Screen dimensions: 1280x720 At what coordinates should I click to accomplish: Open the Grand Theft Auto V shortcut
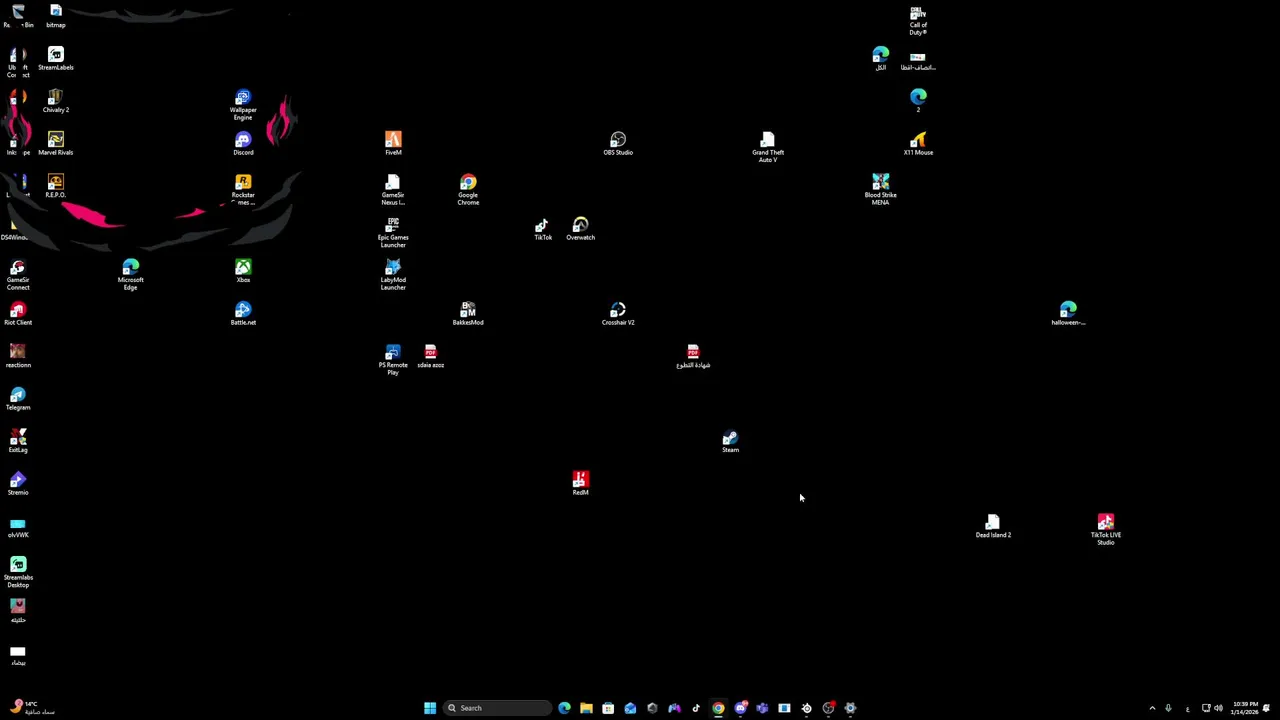tap(768, 147)
